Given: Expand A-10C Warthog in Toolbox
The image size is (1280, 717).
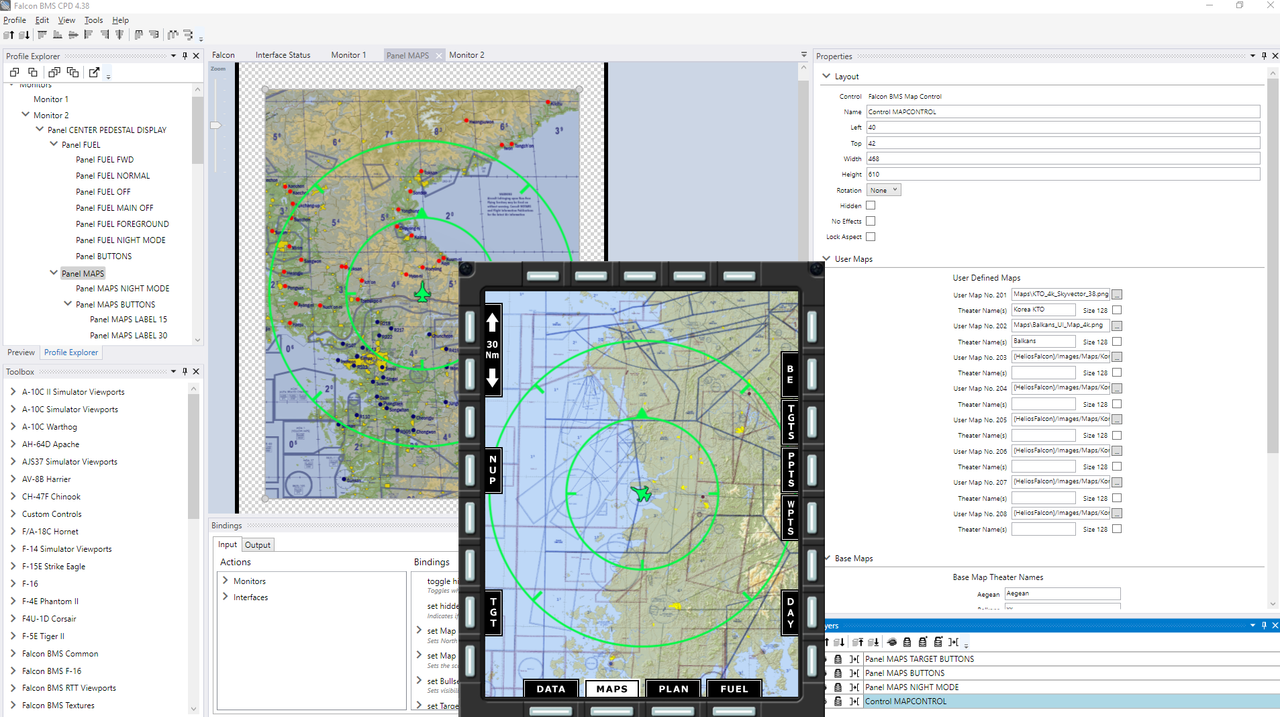Looking at the screenshot, I should tap(13, 427).
